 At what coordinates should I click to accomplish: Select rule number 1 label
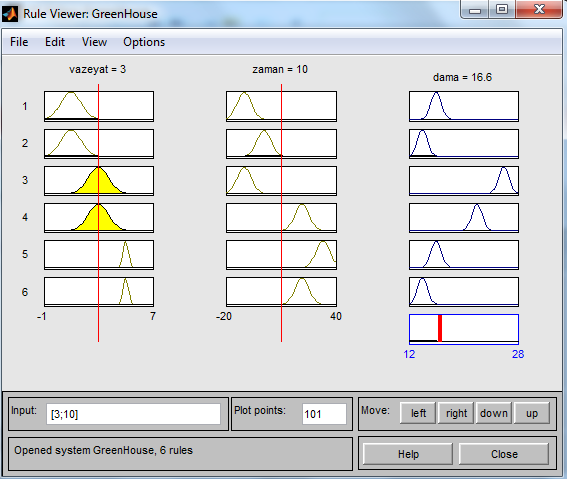click(25, 106)
